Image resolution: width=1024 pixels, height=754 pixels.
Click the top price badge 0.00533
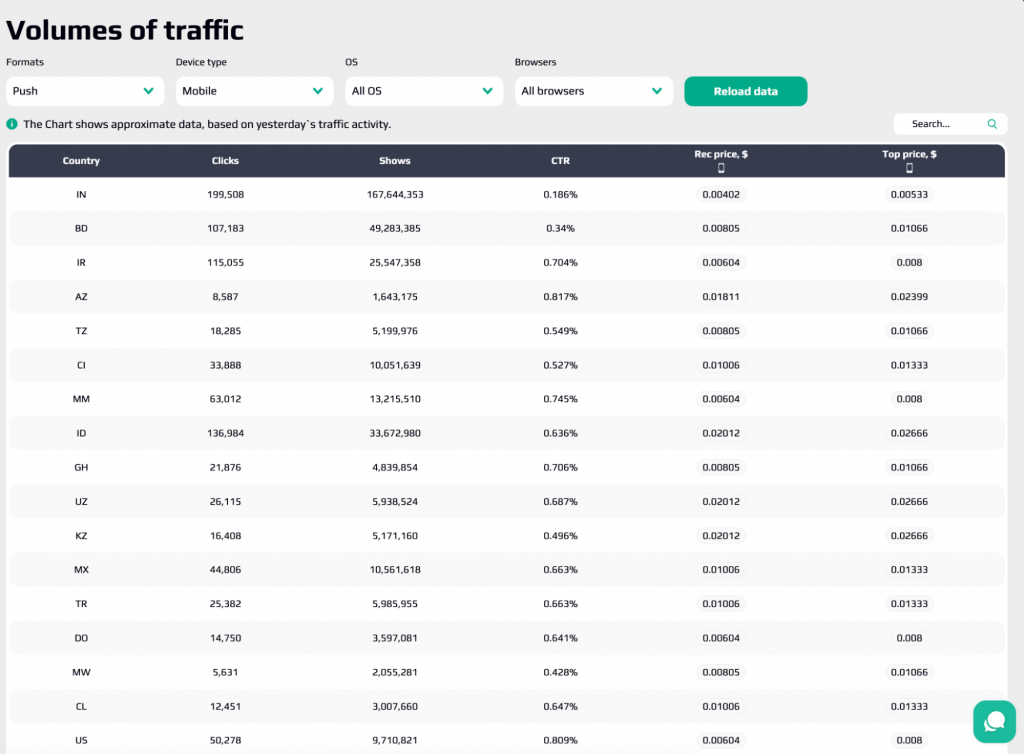[x=909, y=195]
